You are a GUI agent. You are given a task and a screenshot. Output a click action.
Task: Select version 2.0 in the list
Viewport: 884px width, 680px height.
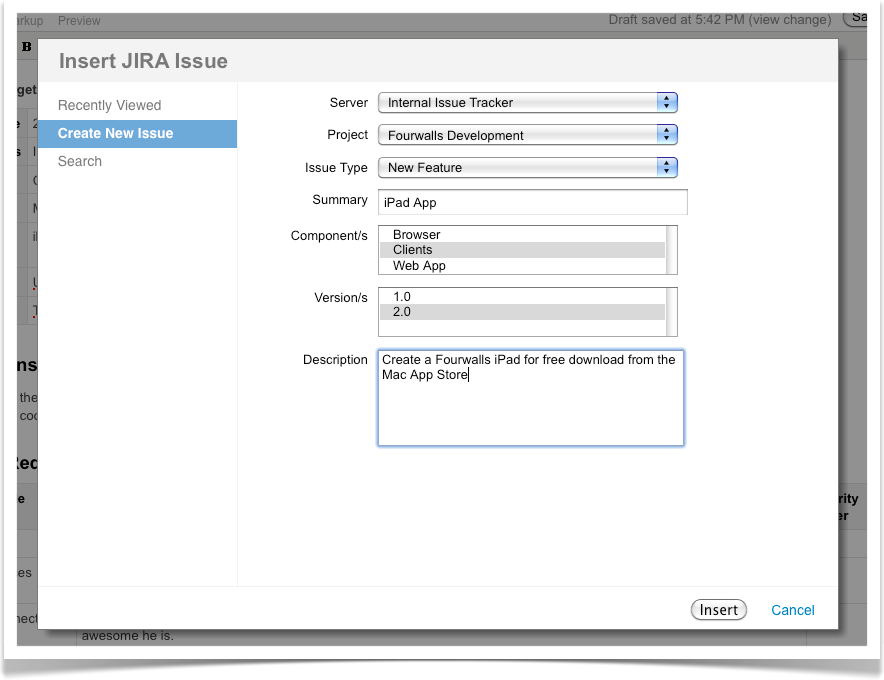point(523,312)
